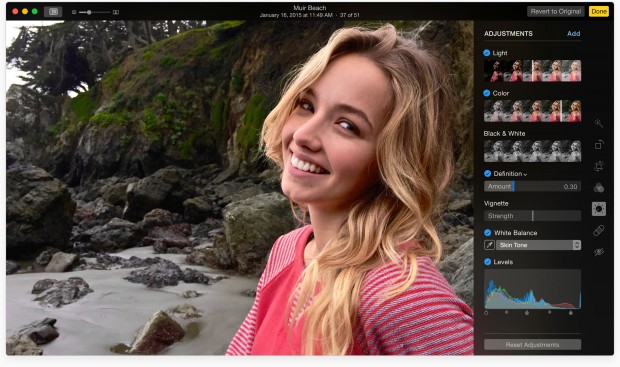Click the woman's photo in the editor
Image resolution: width=620 pixels, height=367 pixels.
pos(240,188)
